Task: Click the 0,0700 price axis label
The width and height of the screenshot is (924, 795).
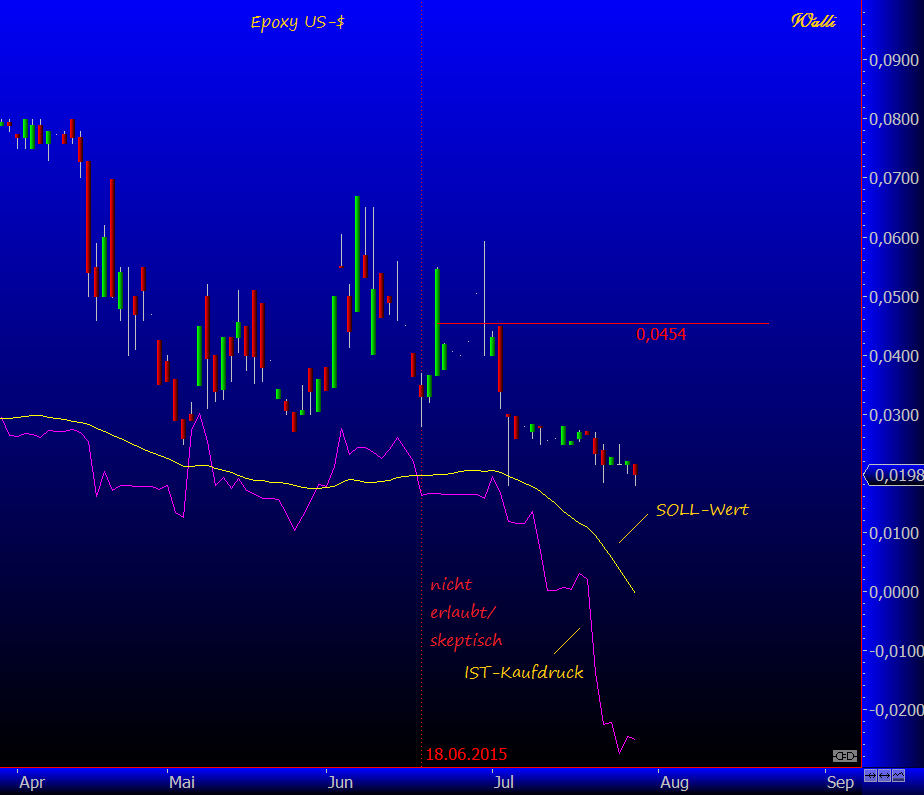Action: [x=894, y=178]
